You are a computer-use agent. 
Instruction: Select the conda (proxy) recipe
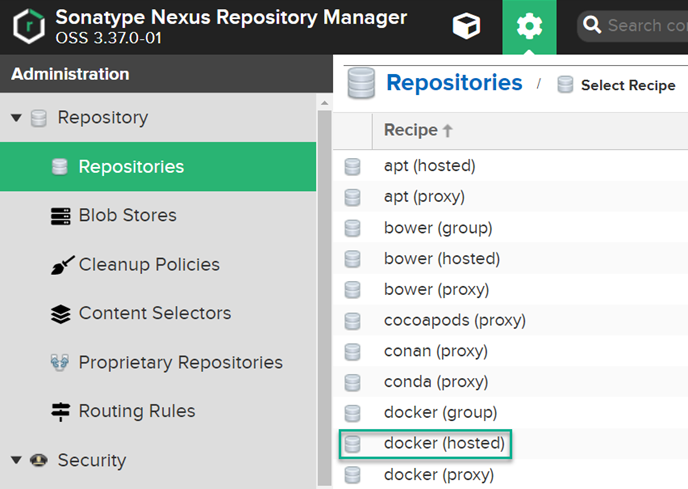510,381
